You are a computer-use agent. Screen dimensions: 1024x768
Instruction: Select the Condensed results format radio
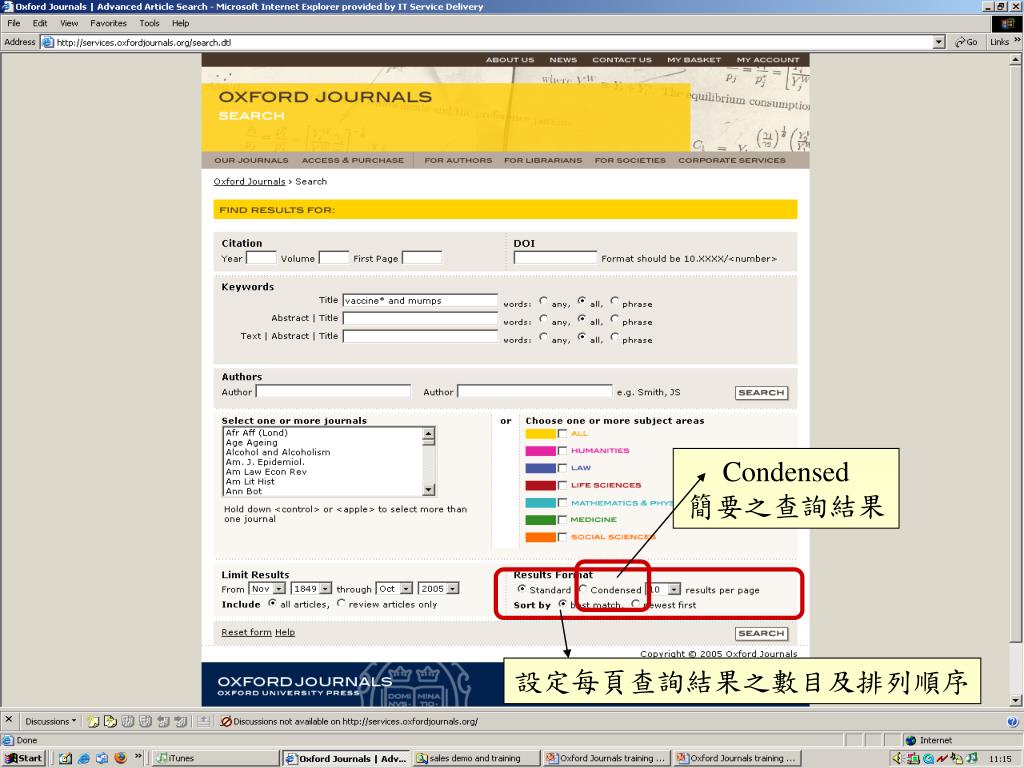click(583, 589)
